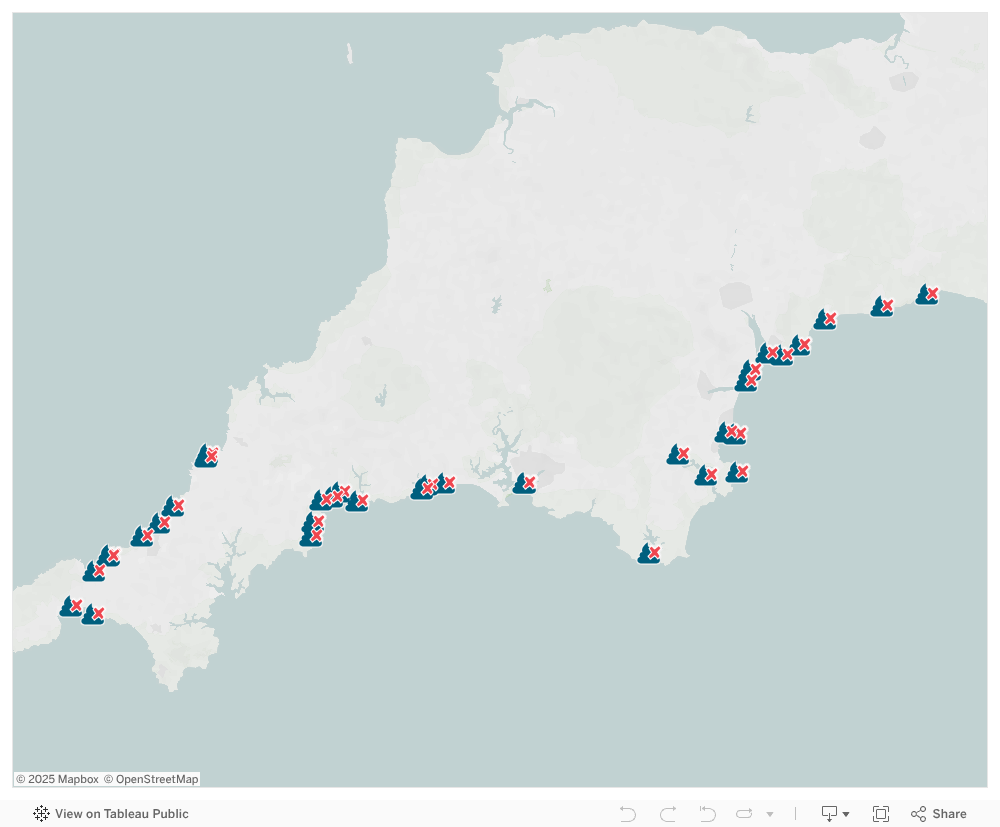Screen dimensions: 1000x827
Task: Click the Tableau logo icon in the footer
Action: coord(41,814)
